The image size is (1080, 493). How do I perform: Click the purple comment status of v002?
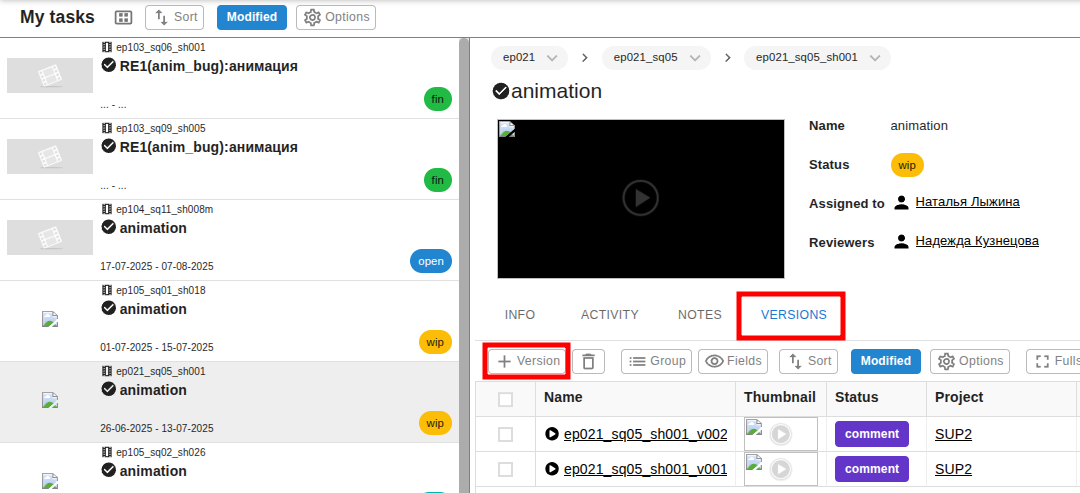tap(872, 434)
